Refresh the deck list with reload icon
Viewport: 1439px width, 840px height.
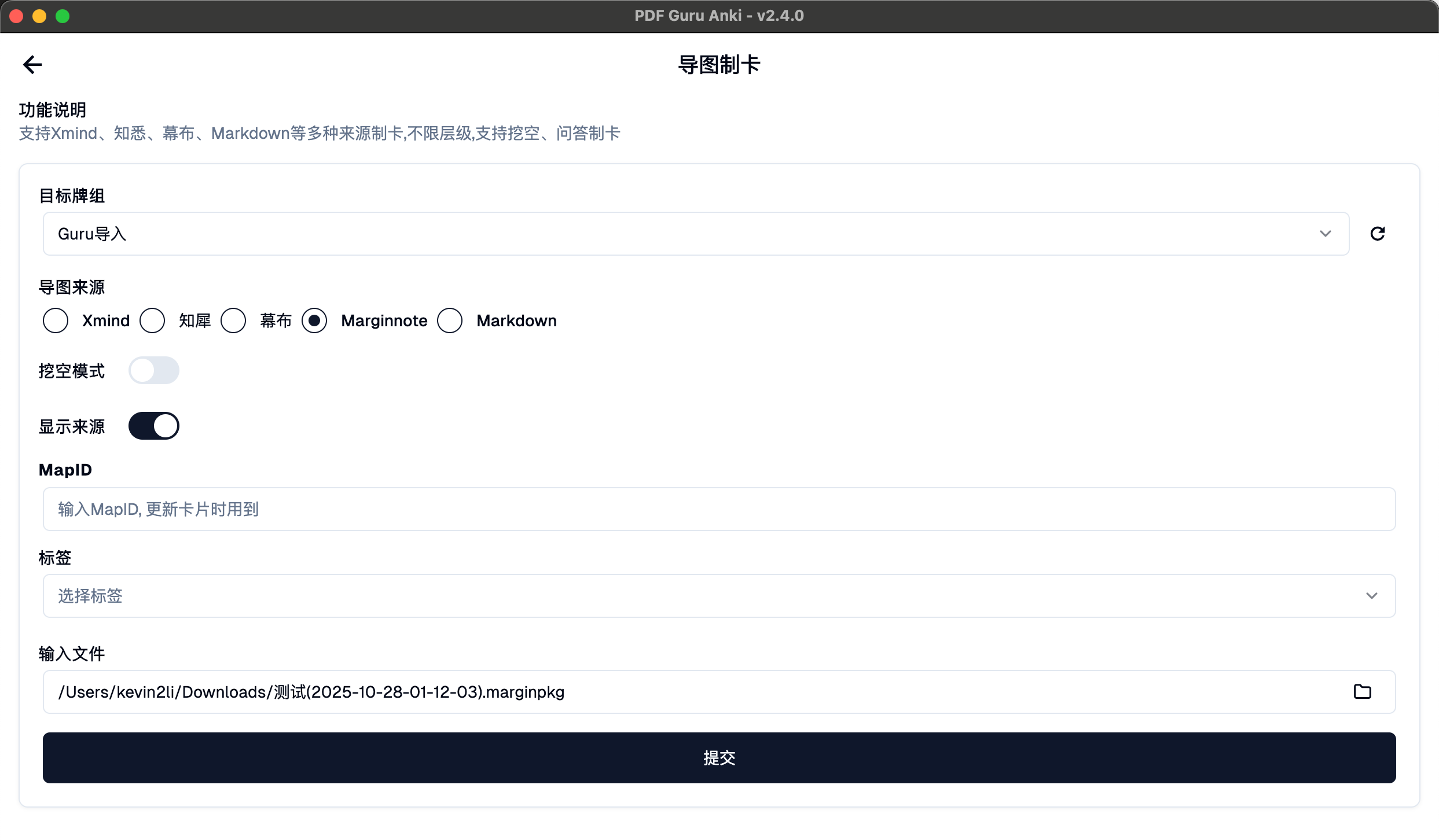(1378, 234)
